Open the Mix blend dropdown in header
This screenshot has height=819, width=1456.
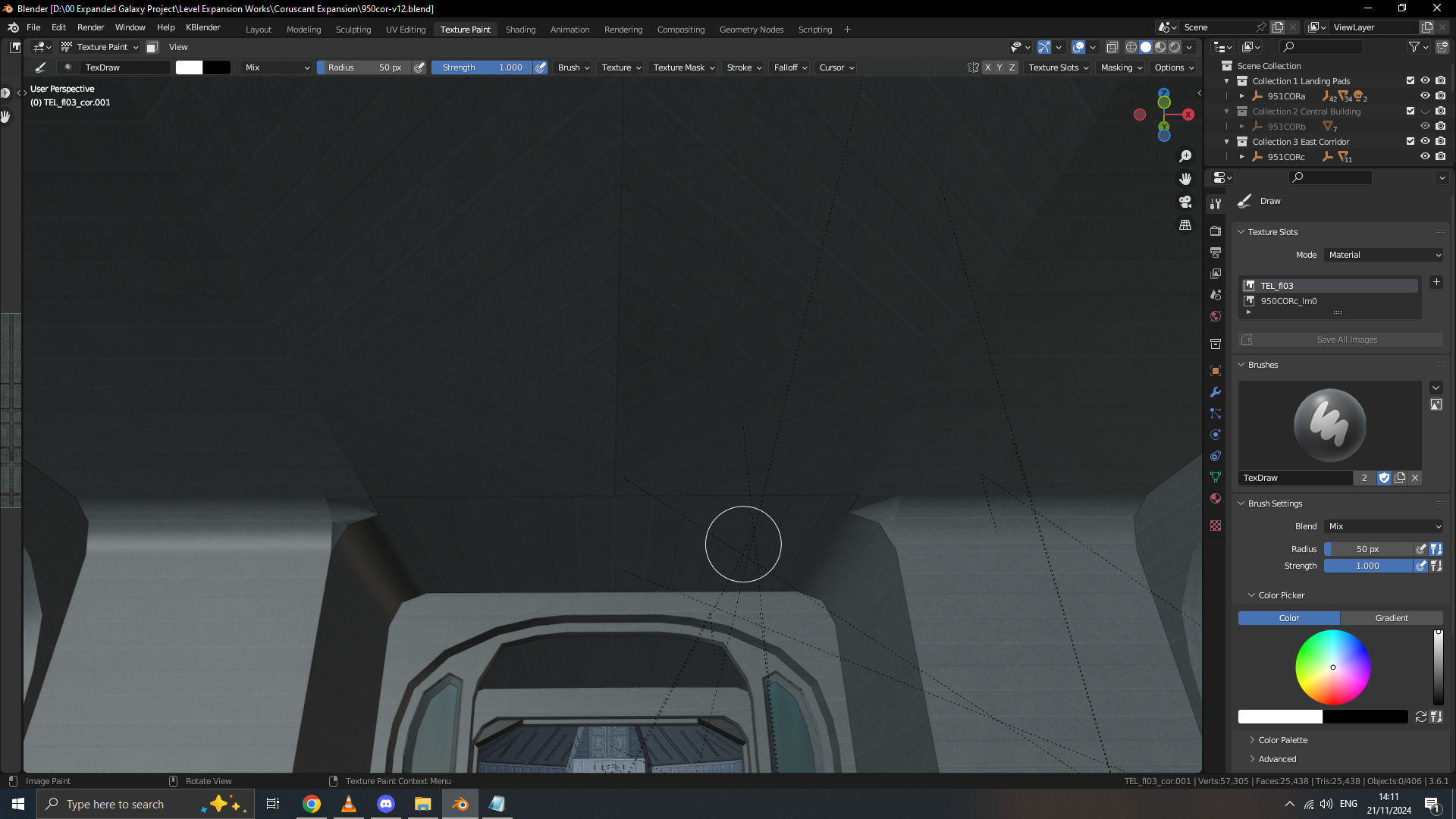(x=277, y=67)
